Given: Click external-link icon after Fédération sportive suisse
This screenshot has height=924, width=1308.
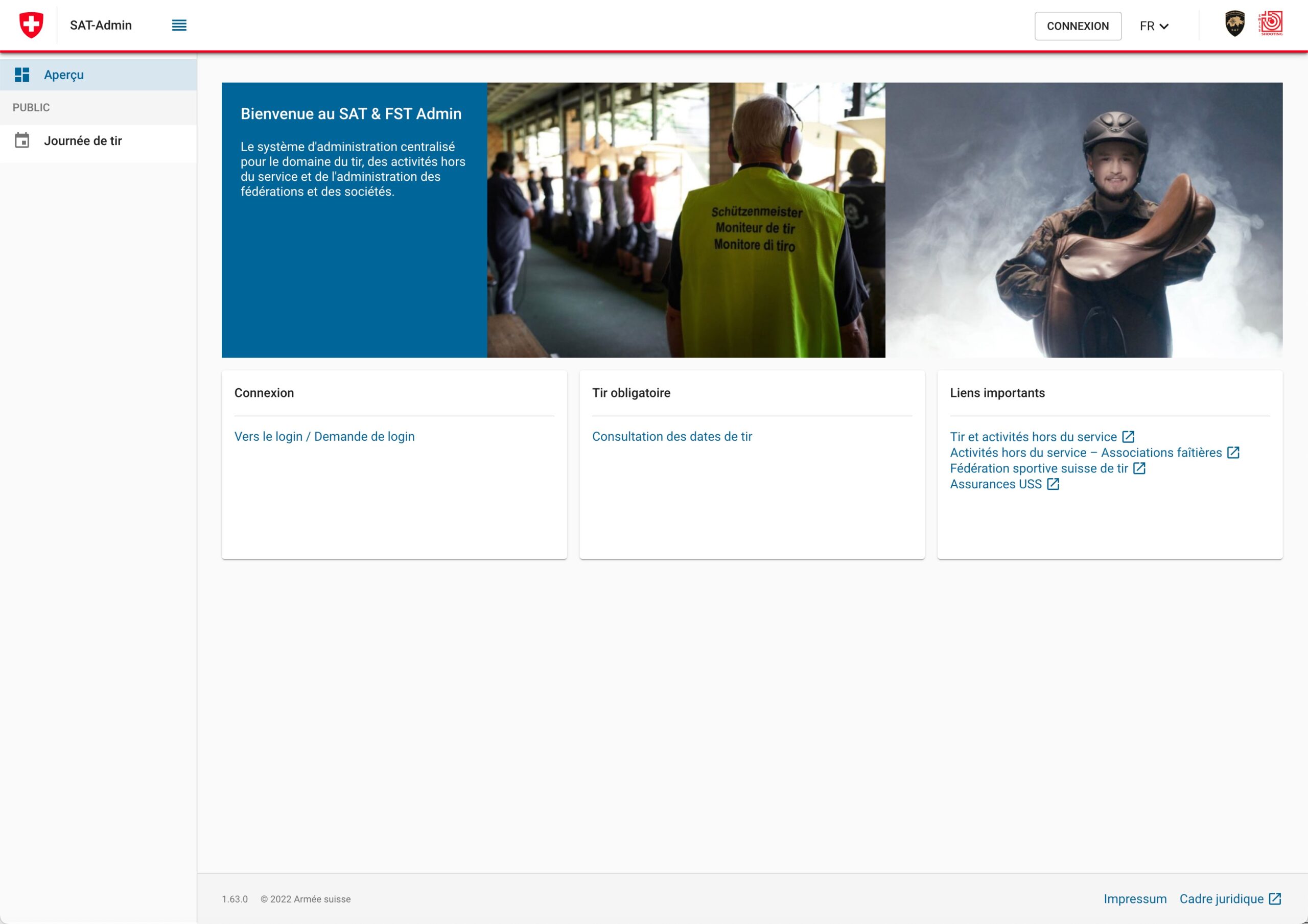Looking at the screenshot, I should click(1139, 468).
